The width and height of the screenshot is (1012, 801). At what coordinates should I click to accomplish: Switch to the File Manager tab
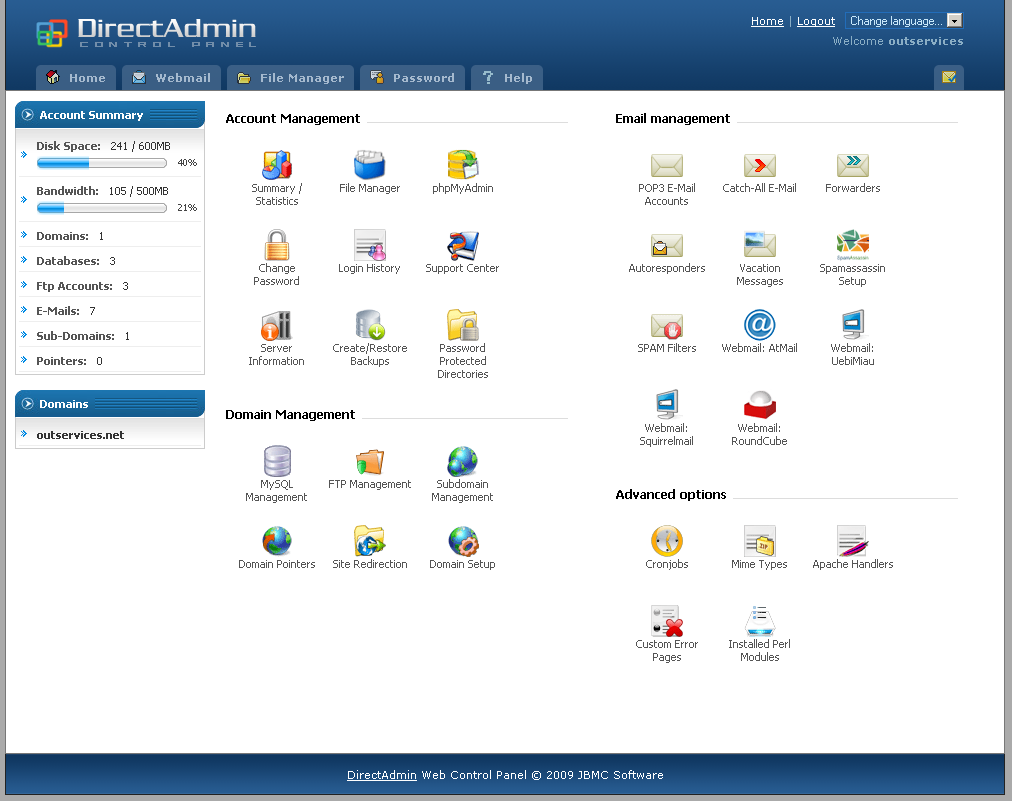tap(290, 78)
